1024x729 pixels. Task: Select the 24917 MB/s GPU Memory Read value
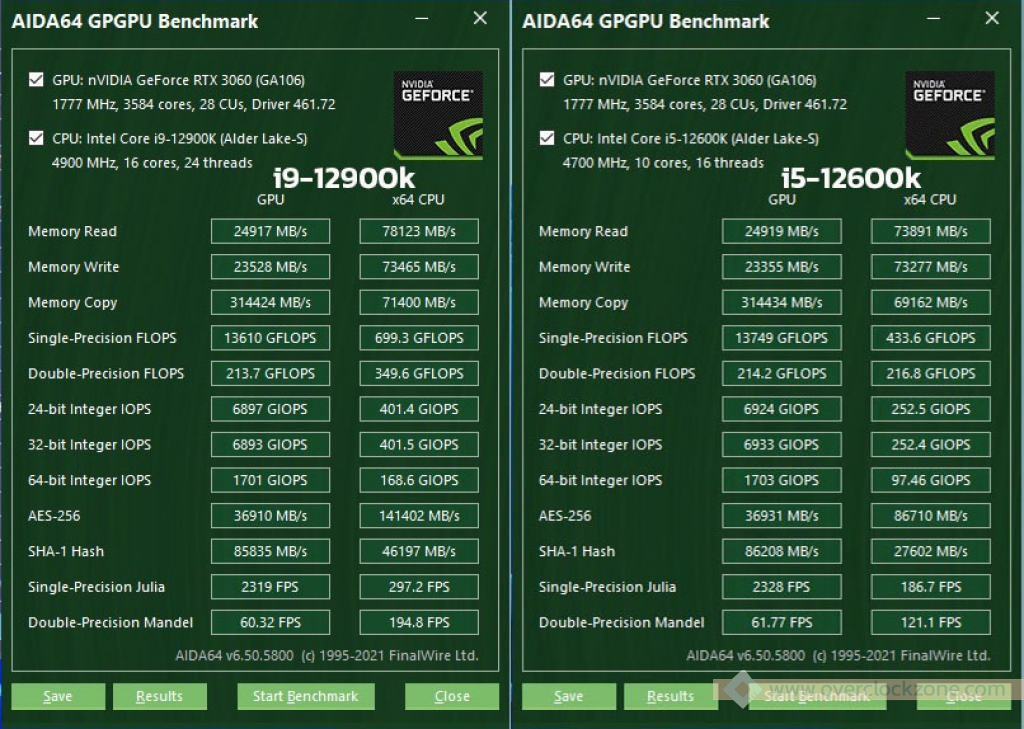(270, 231)
